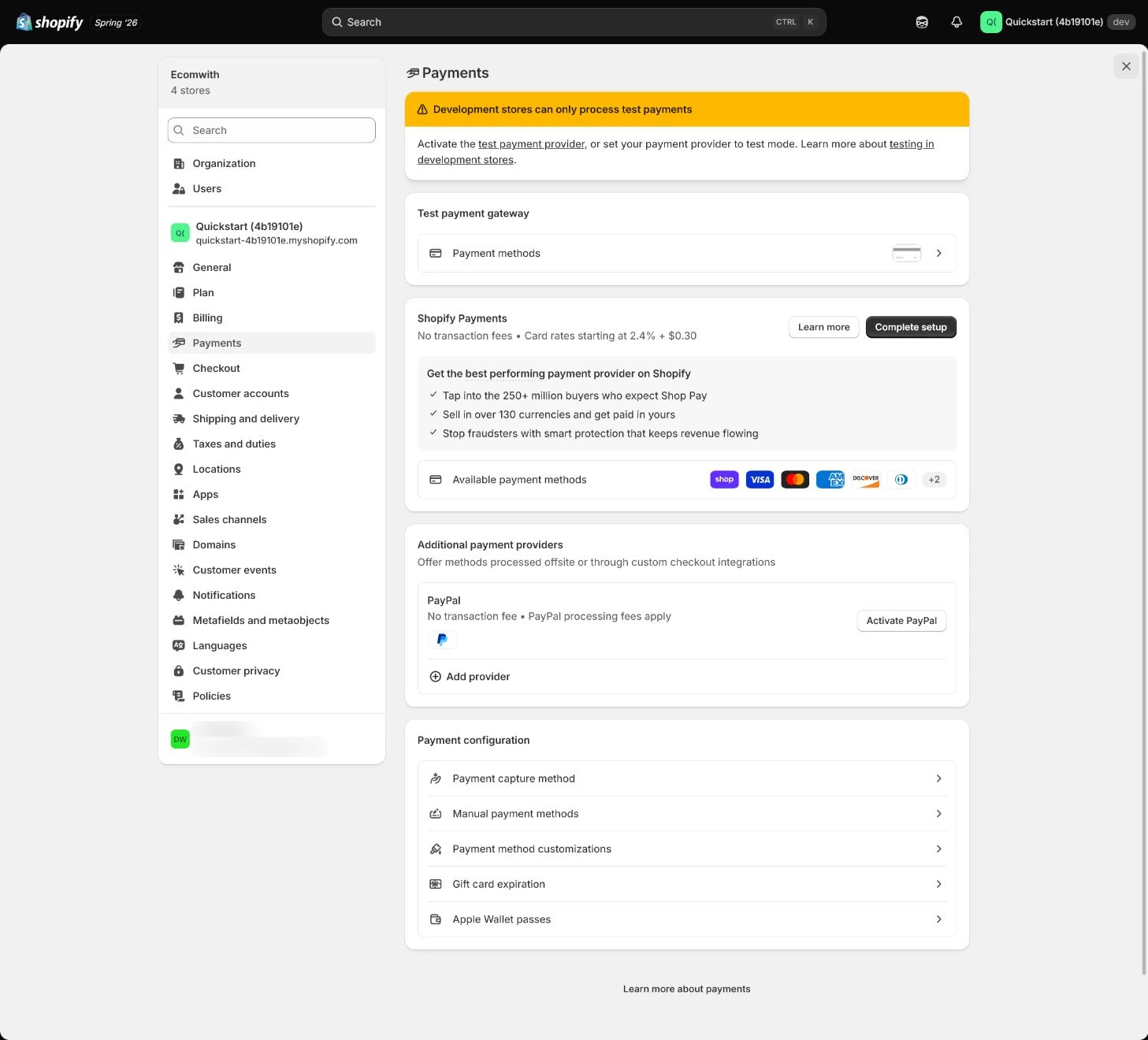Click Learn more for Shopify Payments
Image resolution: width=1148 pixels, height=1040 pixels.
tap(824, 327)
